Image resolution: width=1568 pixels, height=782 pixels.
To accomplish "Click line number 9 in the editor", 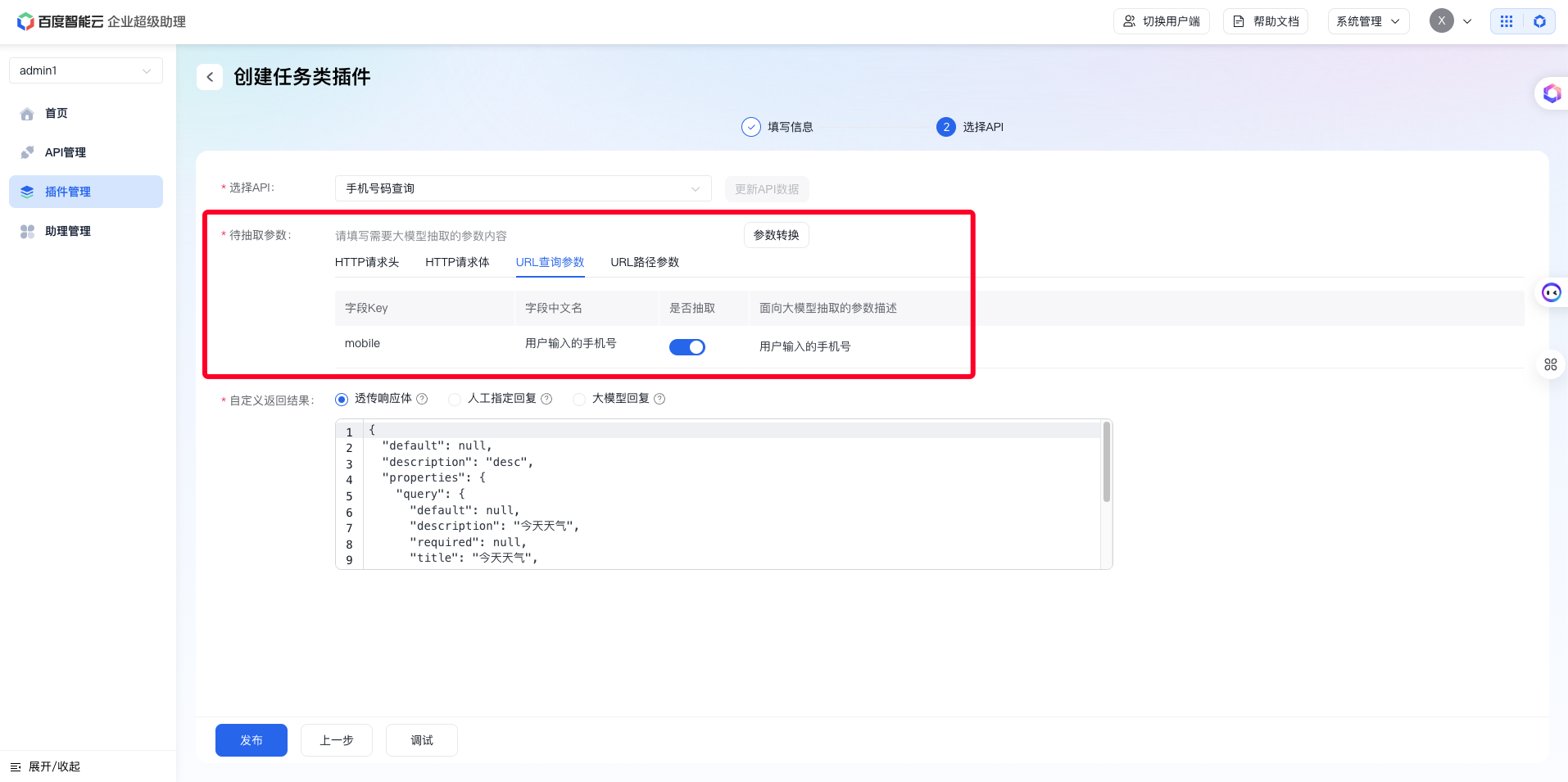I will [x=349, y=561].
